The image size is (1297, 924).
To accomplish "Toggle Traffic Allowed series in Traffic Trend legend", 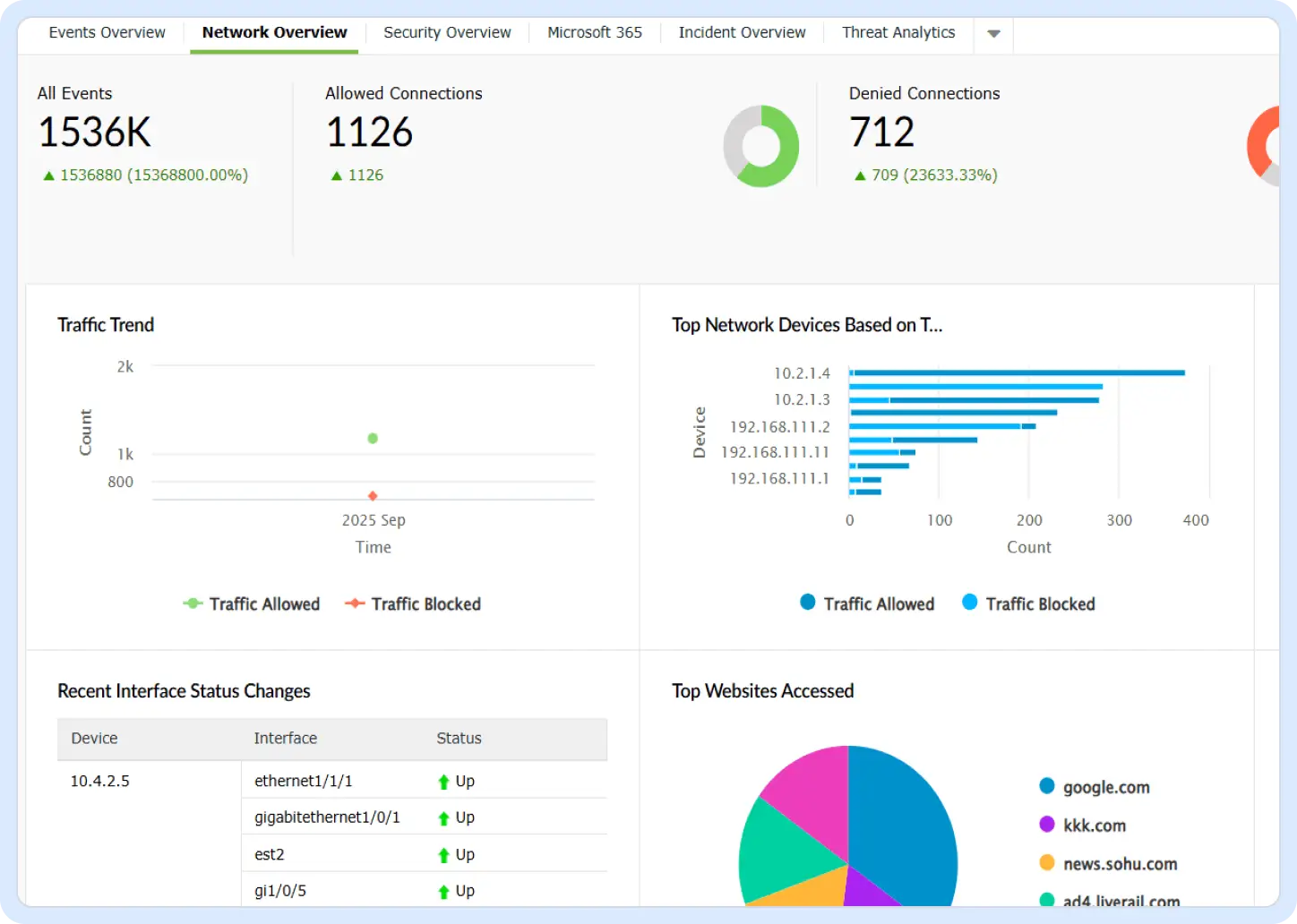I will click(251, 604).
